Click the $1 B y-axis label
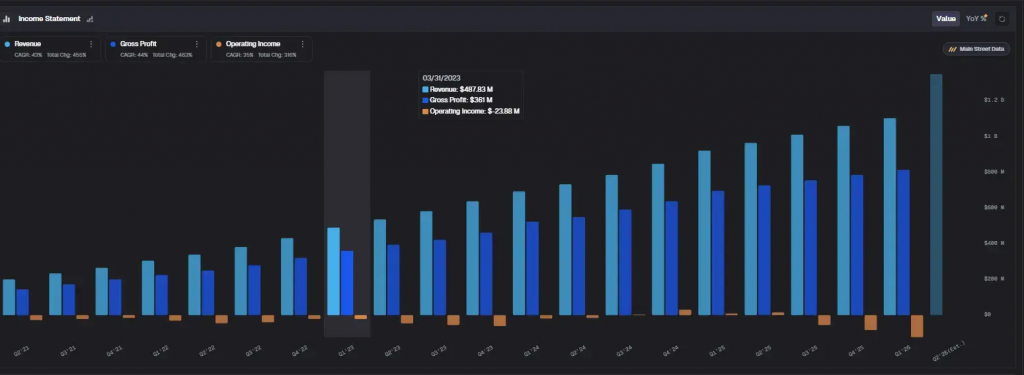The height and width of the screenshot is (375, 1024). coord(991,136)
